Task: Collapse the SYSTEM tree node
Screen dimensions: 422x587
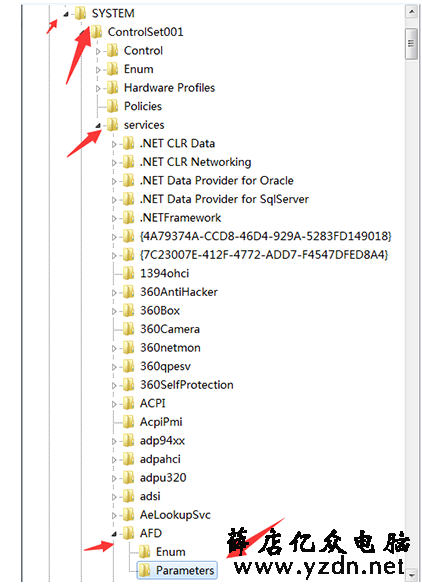Action: tap(66, 14)
